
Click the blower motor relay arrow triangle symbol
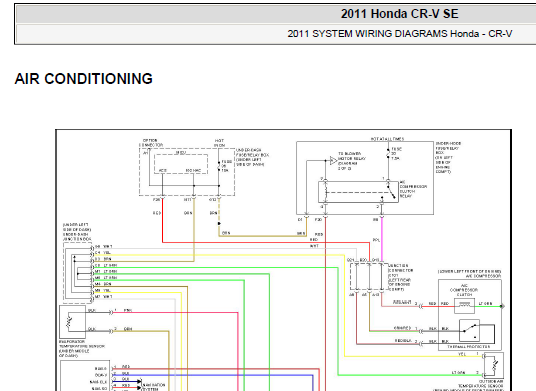(x=333, y=160)
